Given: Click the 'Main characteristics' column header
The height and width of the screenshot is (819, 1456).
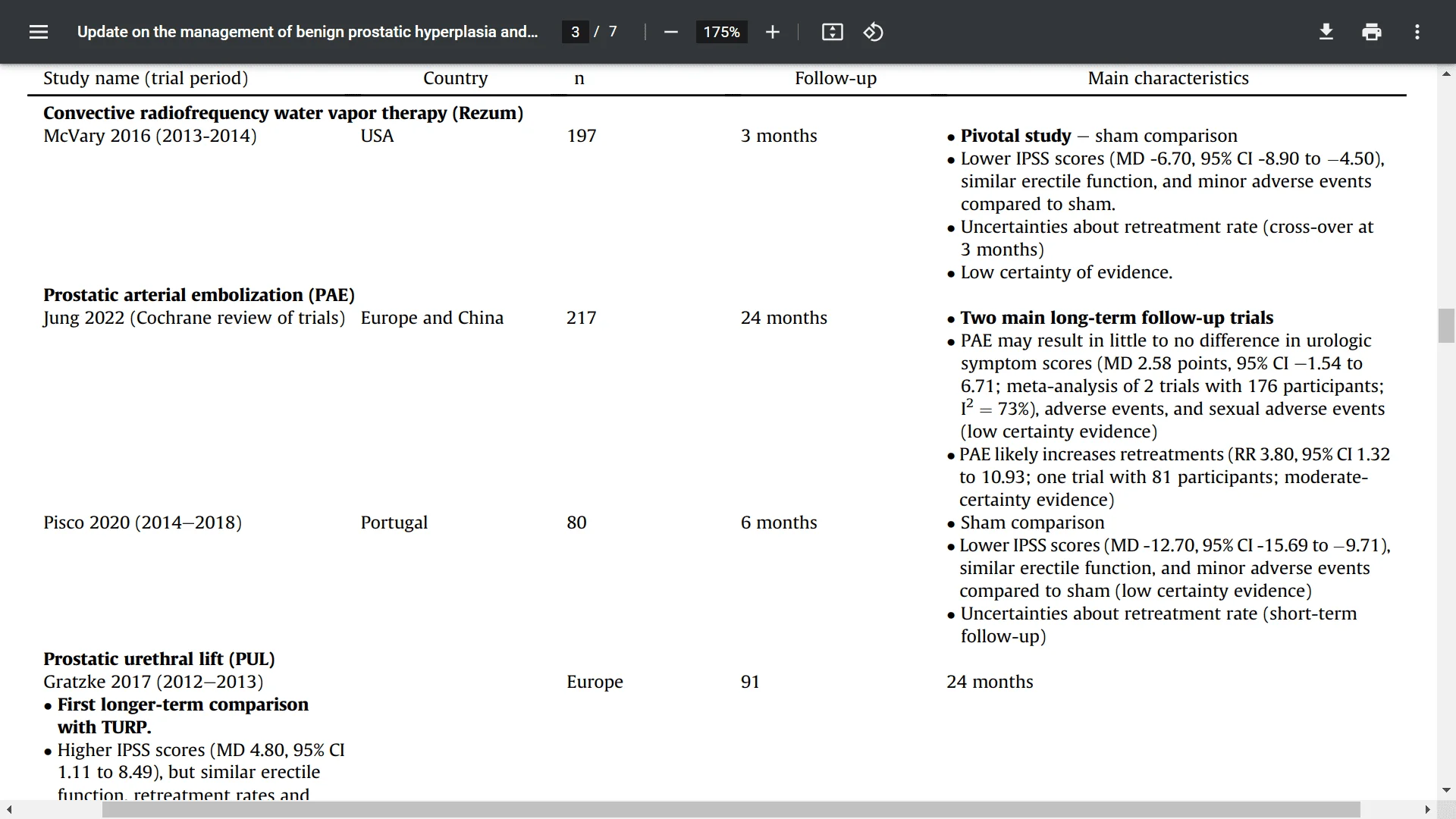Looking at the screenshot, I should click(x=1168, y=78).
